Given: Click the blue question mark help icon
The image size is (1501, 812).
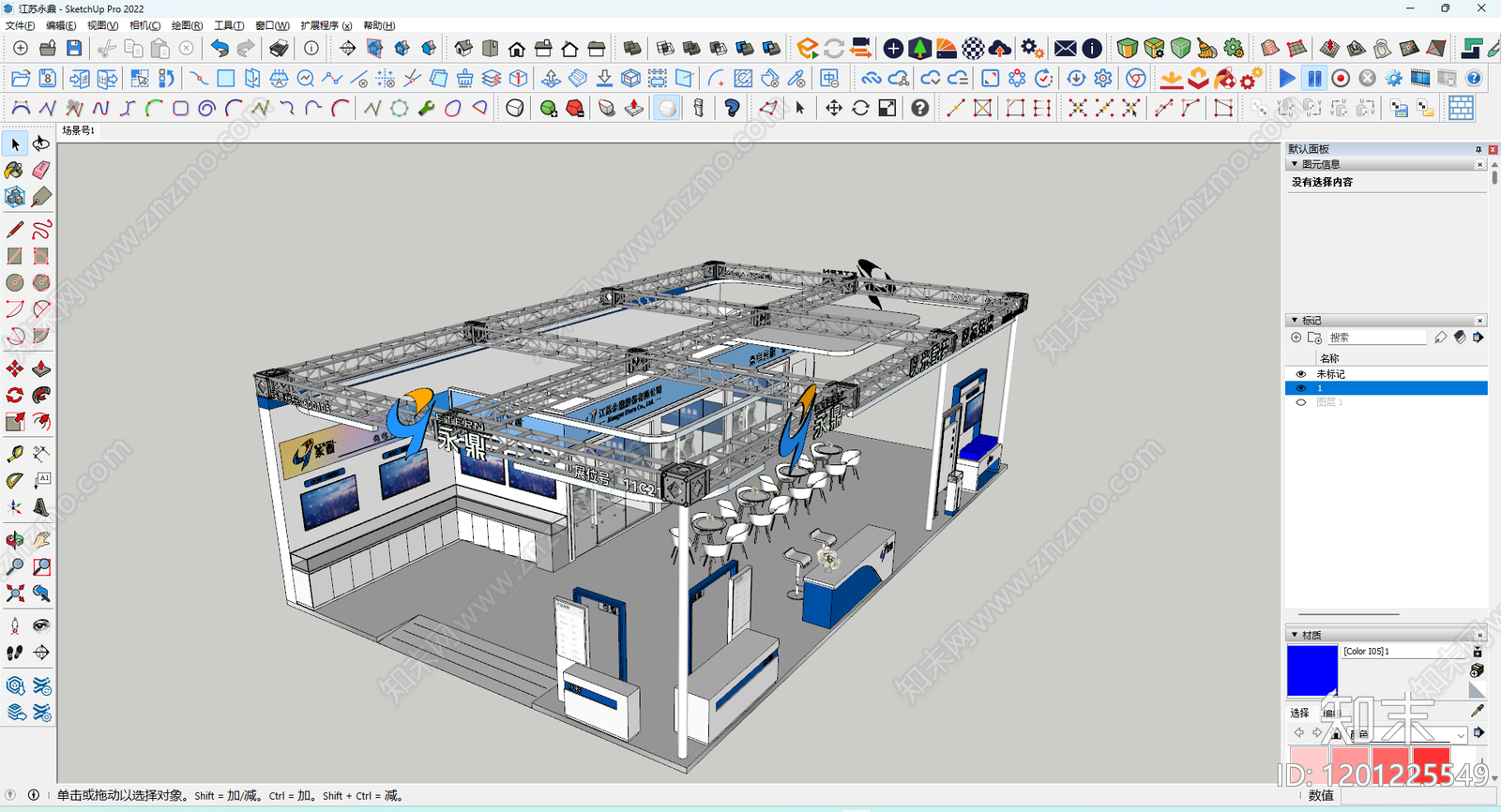Looking at the screenshot, I should [x=1474, y=78].
